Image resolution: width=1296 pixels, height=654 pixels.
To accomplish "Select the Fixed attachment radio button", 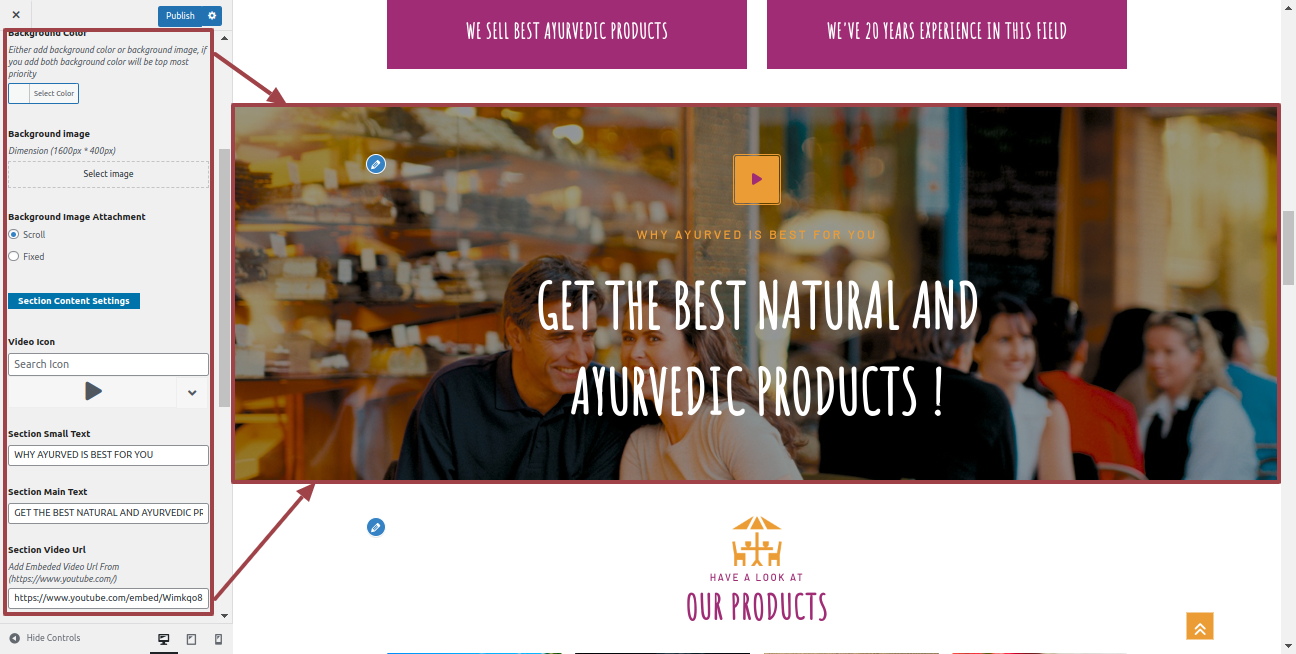I will (x=14, y=256).
